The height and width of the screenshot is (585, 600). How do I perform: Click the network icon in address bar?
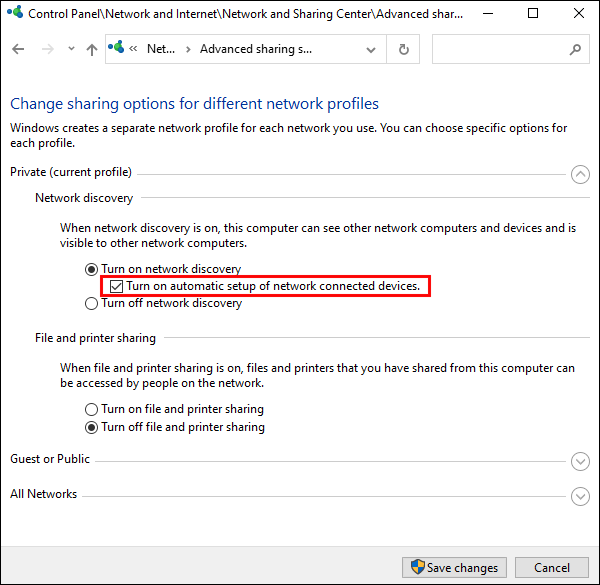pyautogui.click(x=116, y=47)
